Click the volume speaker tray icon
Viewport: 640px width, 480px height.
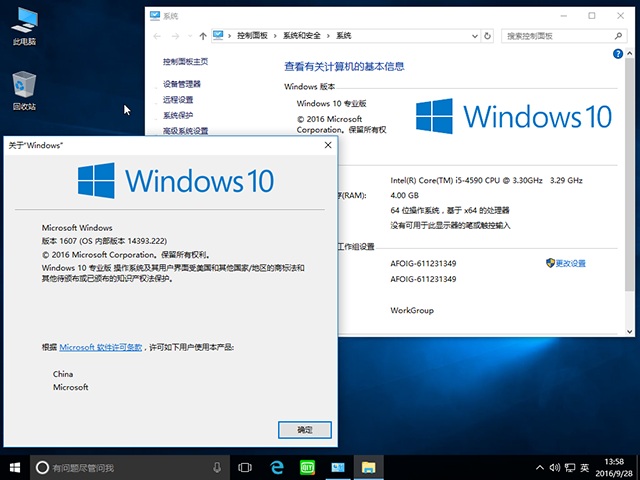(554, 467)
